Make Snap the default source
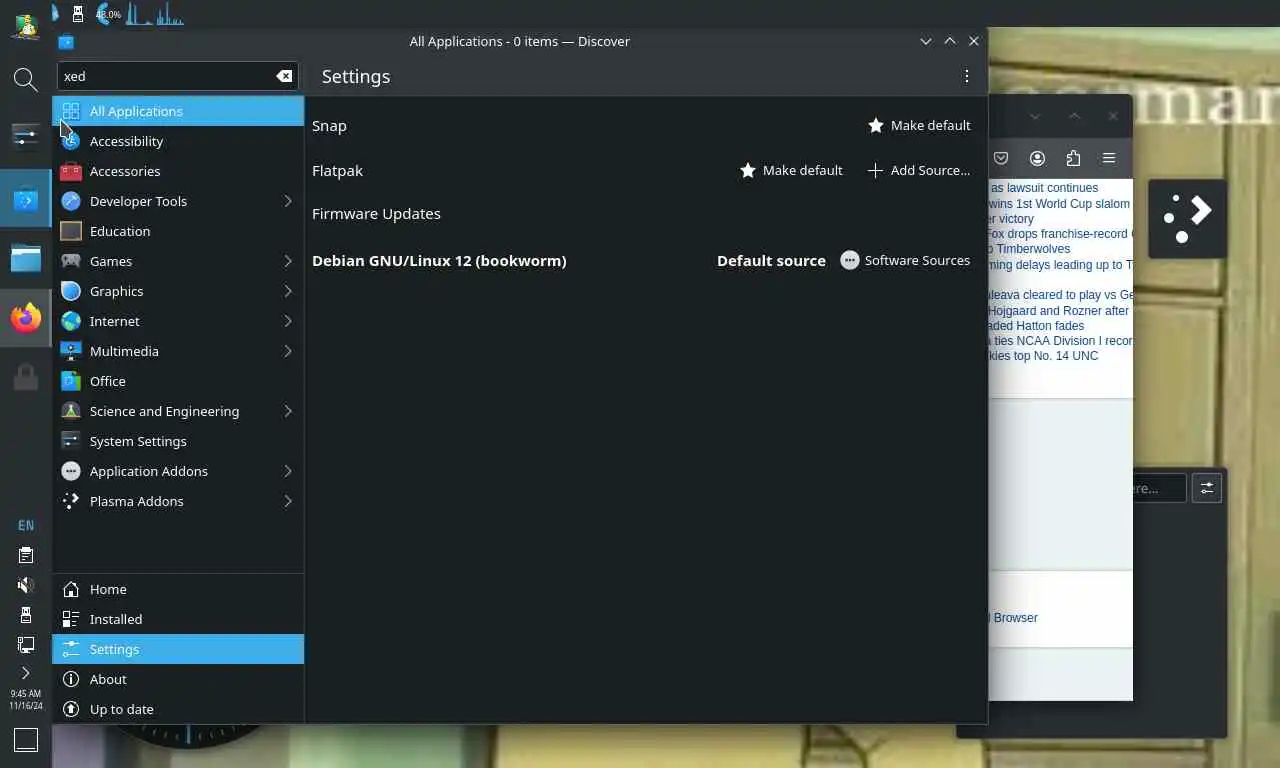Viewport: 1280px width, 768px height. 919,125
